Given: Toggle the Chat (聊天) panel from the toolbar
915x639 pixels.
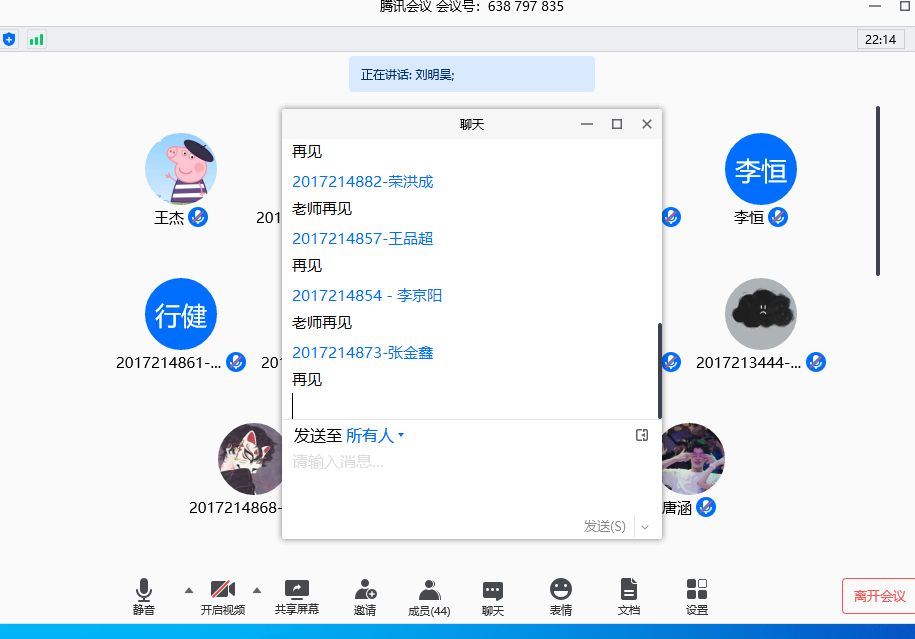Looking at the screenshot, I should pos(493,596).
